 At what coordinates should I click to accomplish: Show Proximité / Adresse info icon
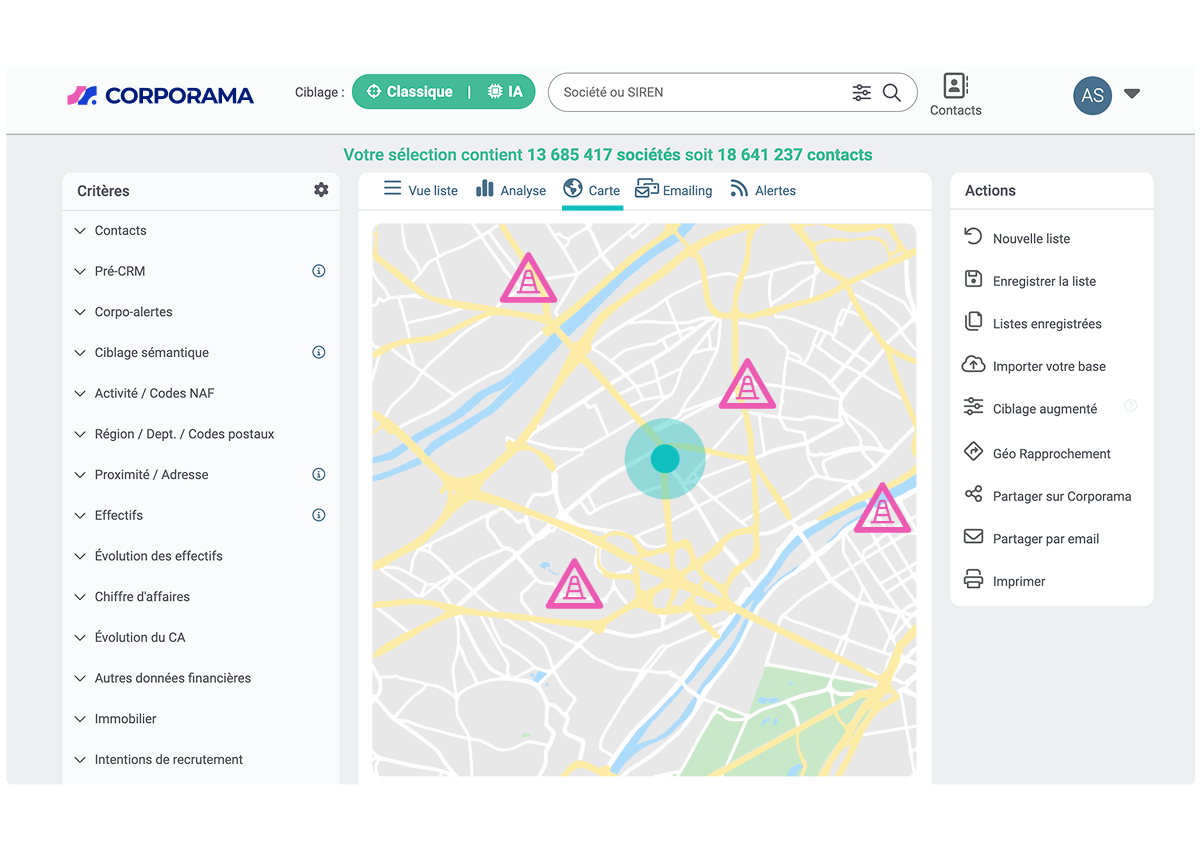pyautogui.click(x=319, y=474)
